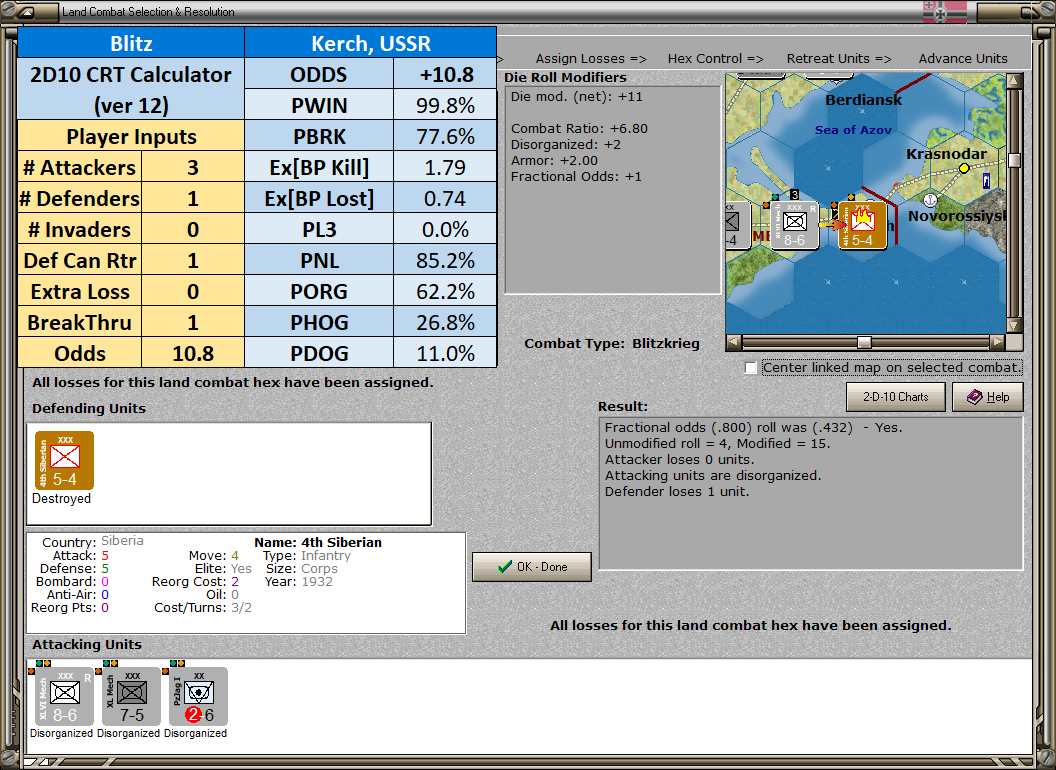Click the Blitz header cell

click(131, 43)
